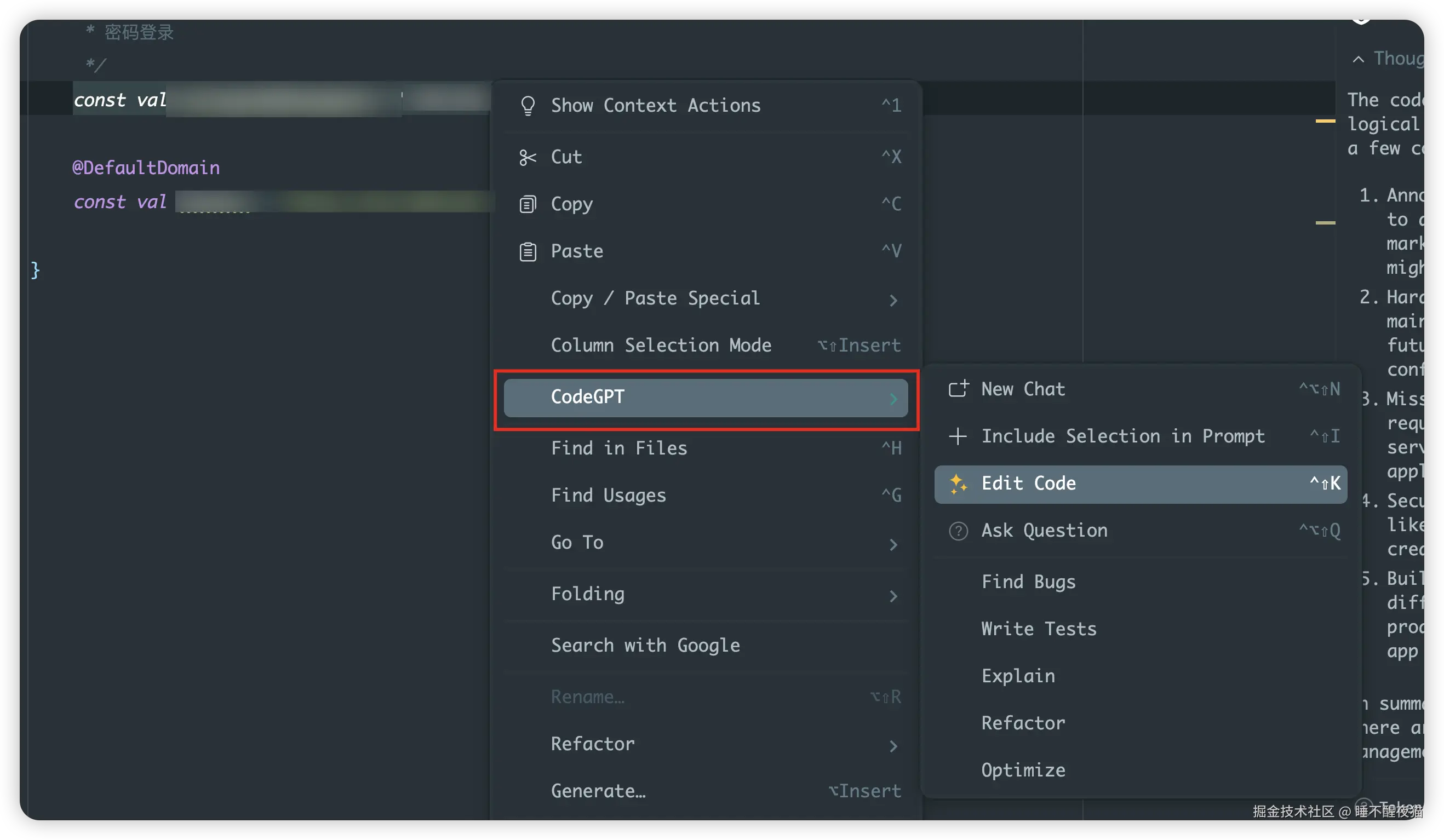Click the New Chat icon
Image resolution: width=1444 pixels, height=840 pixels.
(x=958, y=389)
